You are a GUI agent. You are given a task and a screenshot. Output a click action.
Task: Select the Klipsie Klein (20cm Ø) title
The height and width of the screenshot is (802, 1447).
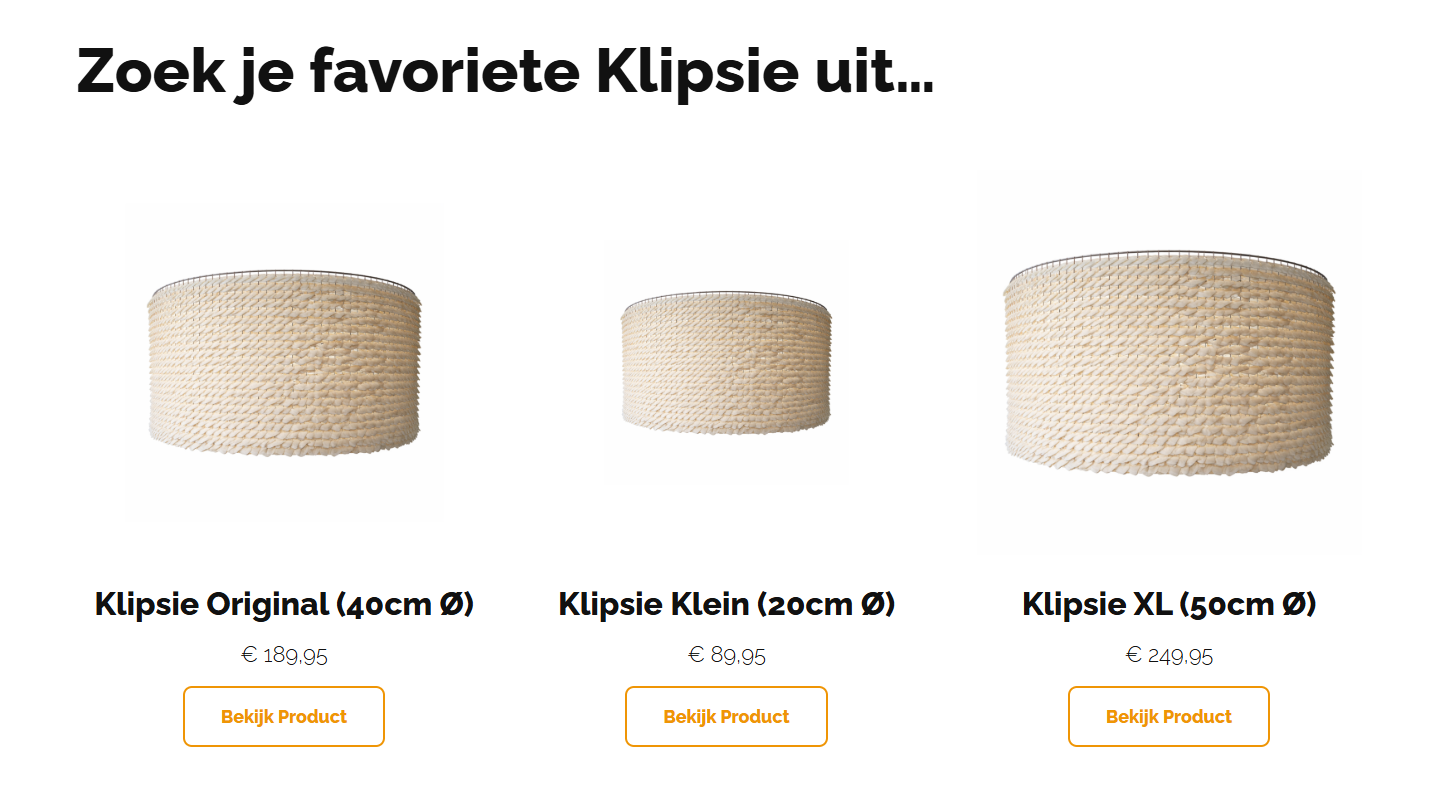(726, 605)
